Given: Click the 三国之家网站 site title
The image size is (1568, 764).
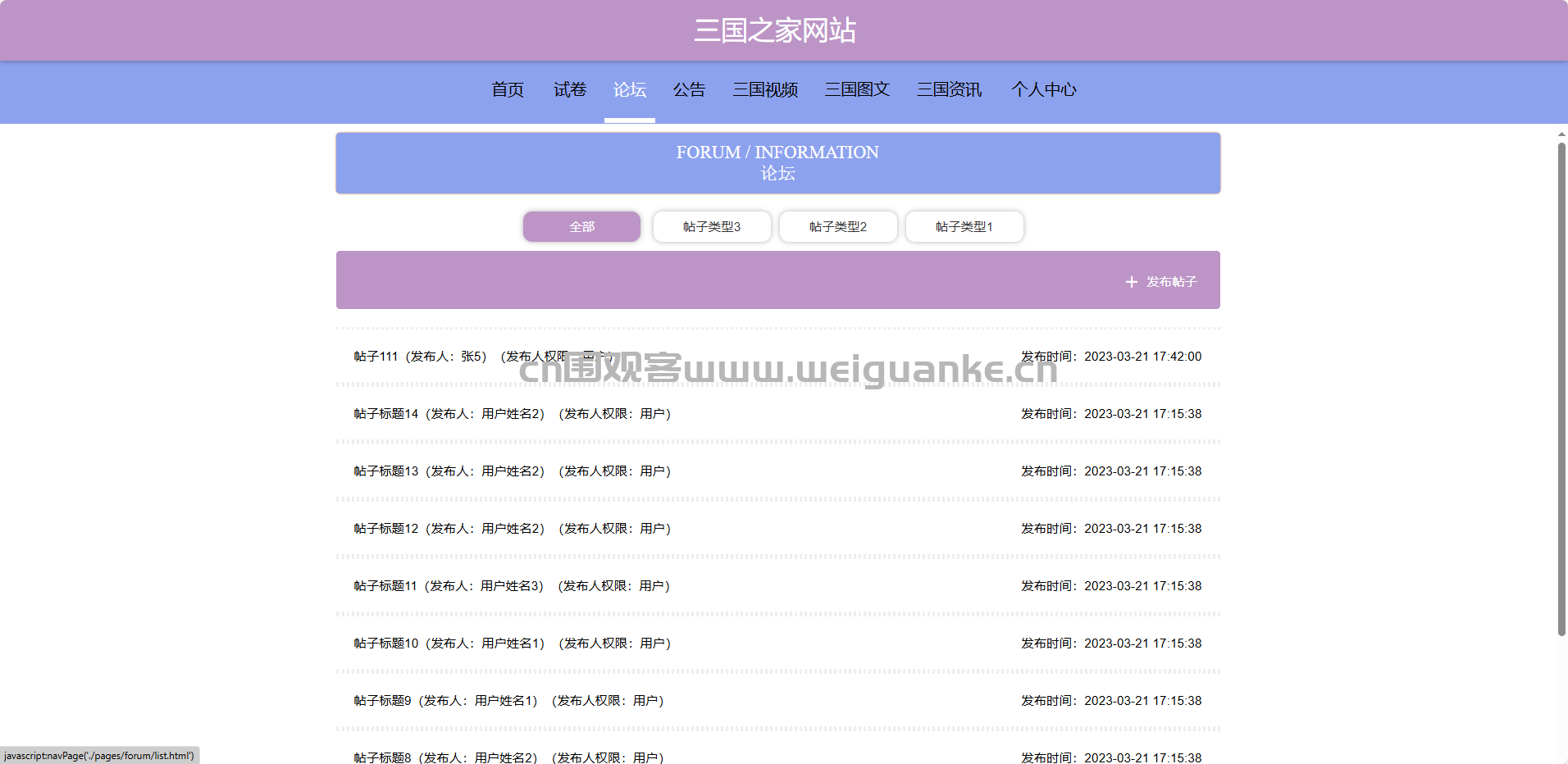Looking at the screenshot, I should tap(775, 30).
